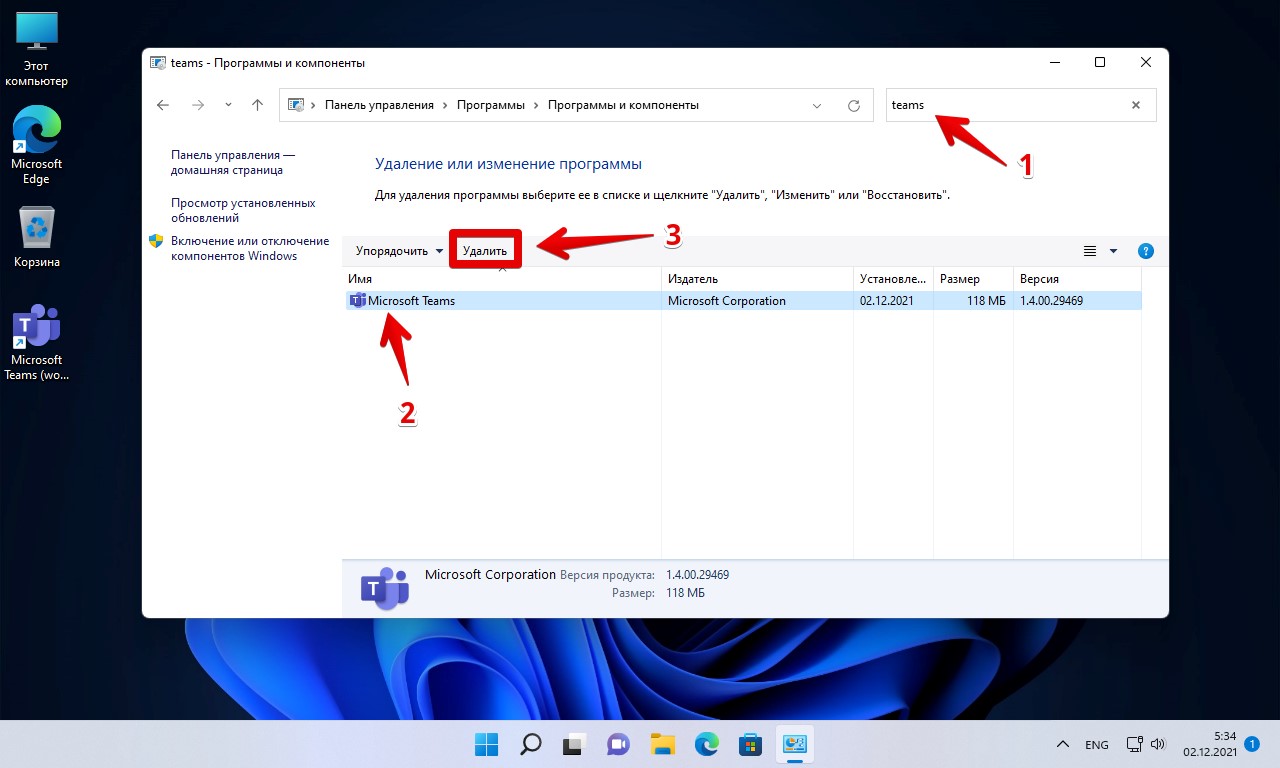
Task: Click the control panel icon in the address bar
Action: (296, 105)
